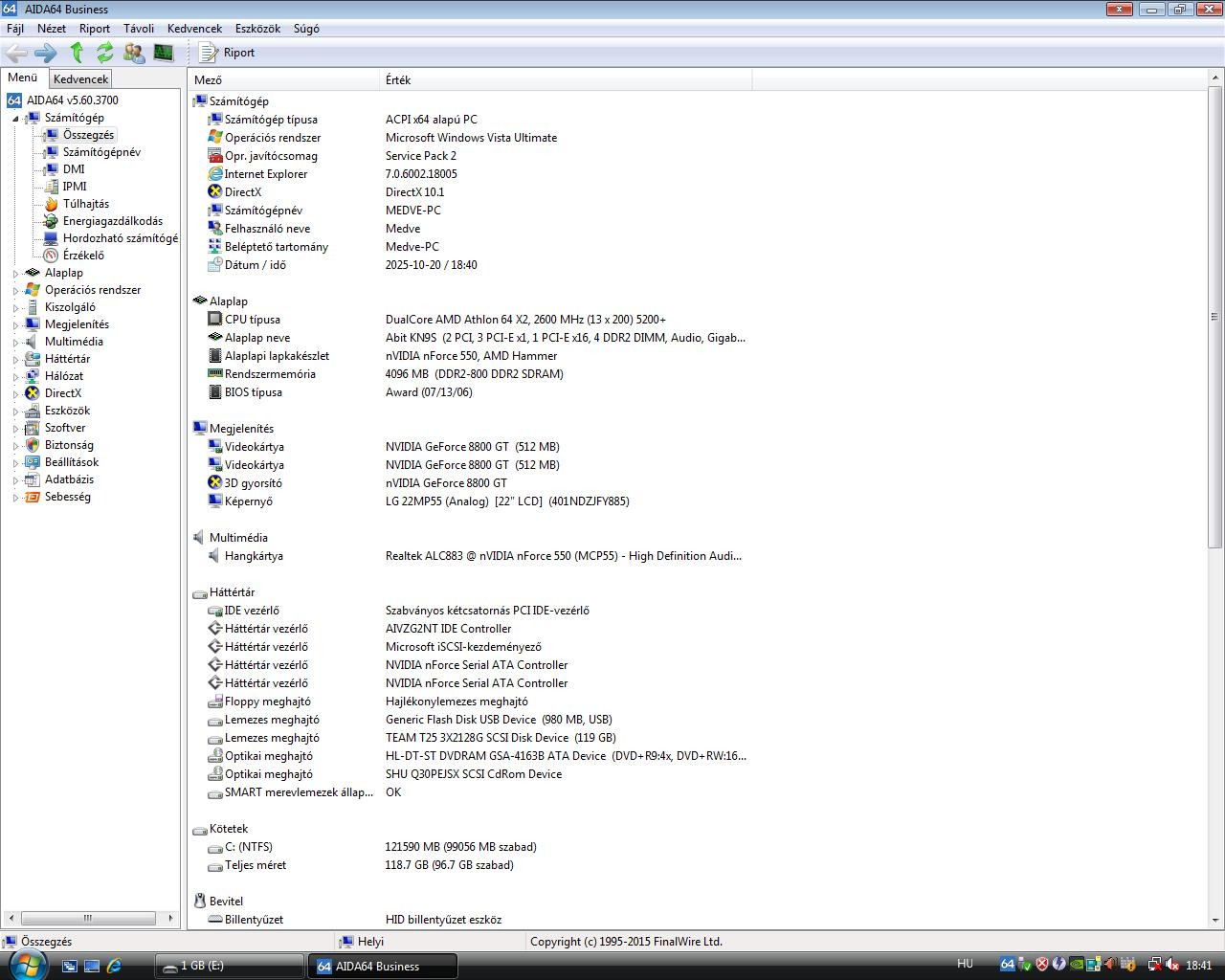Select Számítógépnév in the tree
The height and width of the screenshot is (980, 1225).
[x=101, y=152]
